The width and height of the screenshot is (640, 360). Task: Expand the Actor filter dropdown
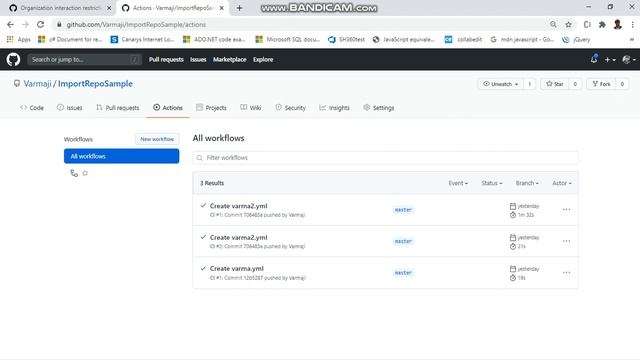click(562, 183)
